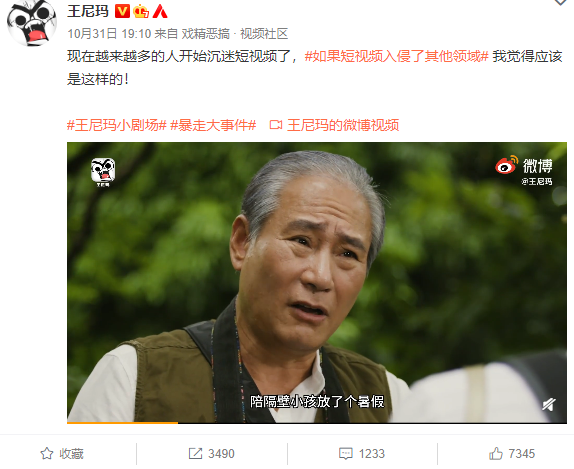This screenshot has height=469, width=574.
Task: Click the orange V verified badge
Action: click(x=122, y=11)
